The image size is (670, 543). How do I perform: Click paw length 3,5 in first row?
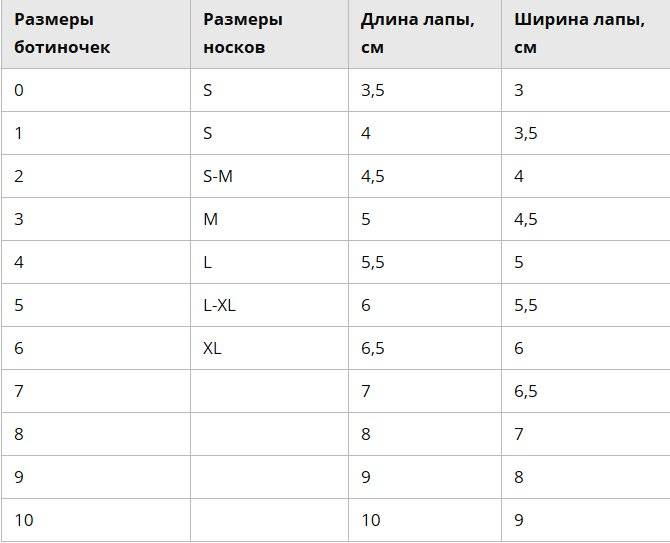[x=425, y=90]
